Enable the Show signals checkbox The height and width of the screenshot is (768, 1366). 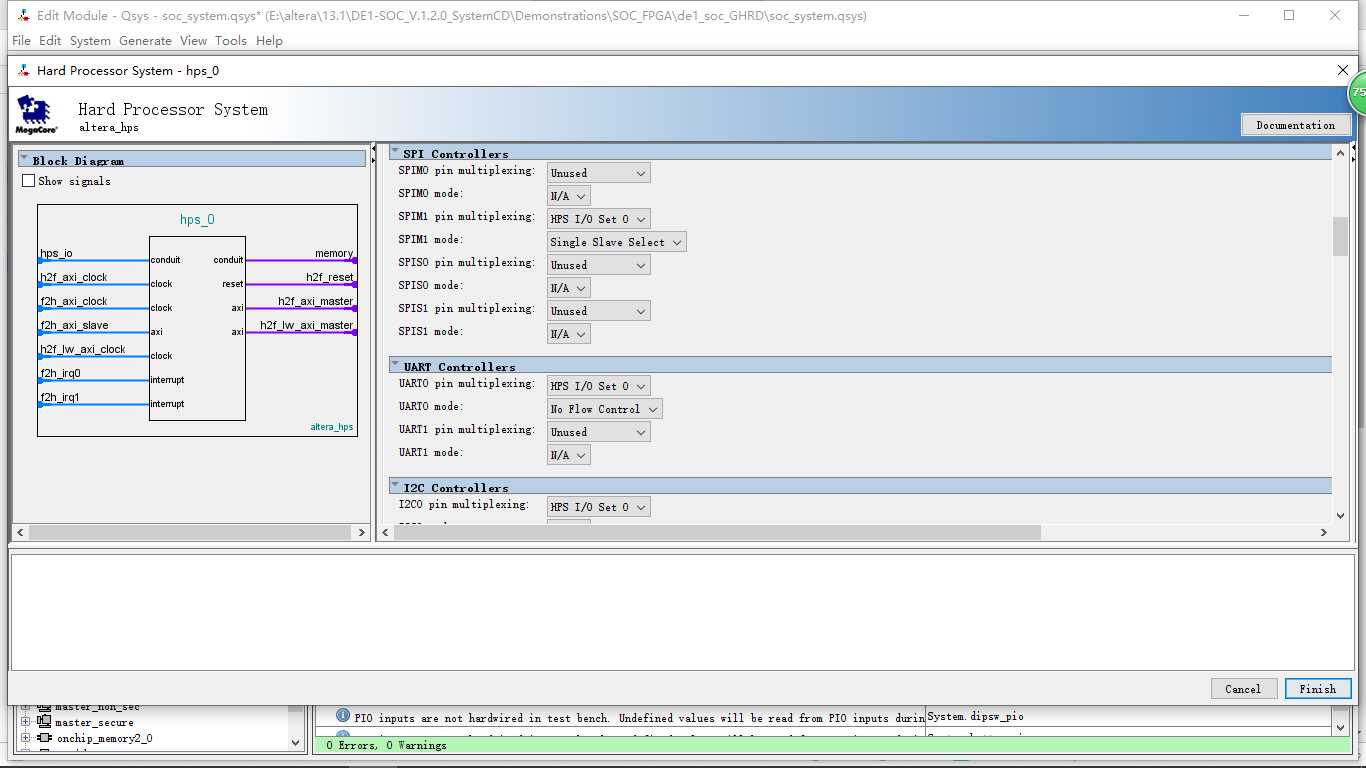click(28, 181)
